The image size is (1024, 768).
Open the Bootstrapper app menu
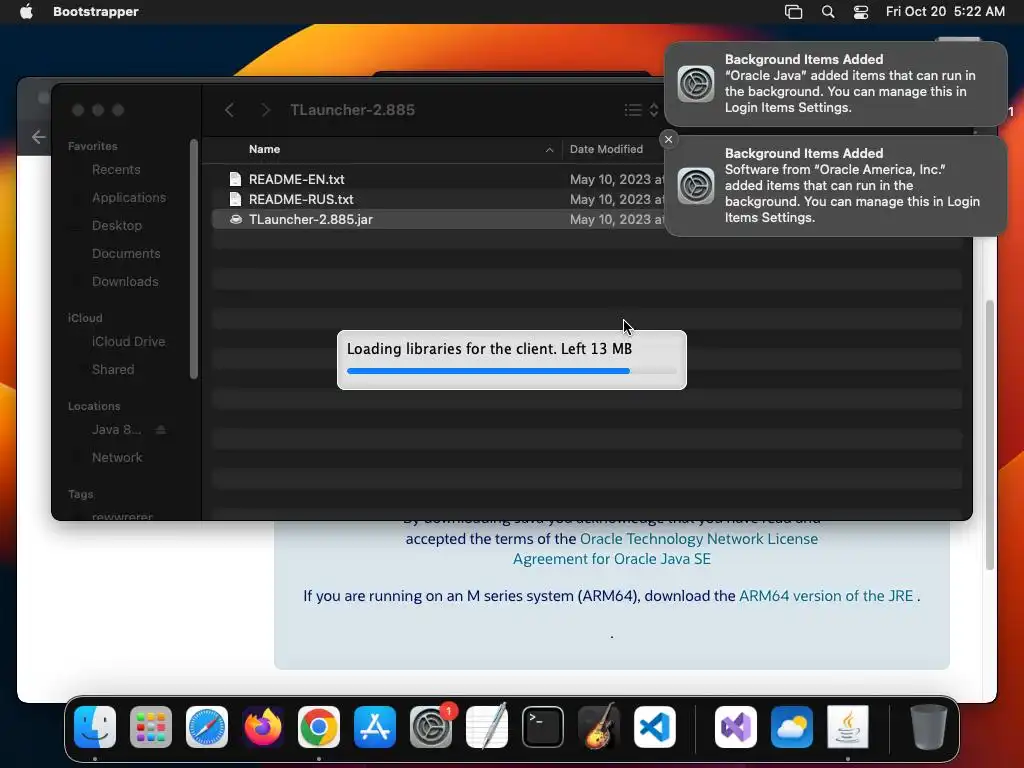[95, 11]
